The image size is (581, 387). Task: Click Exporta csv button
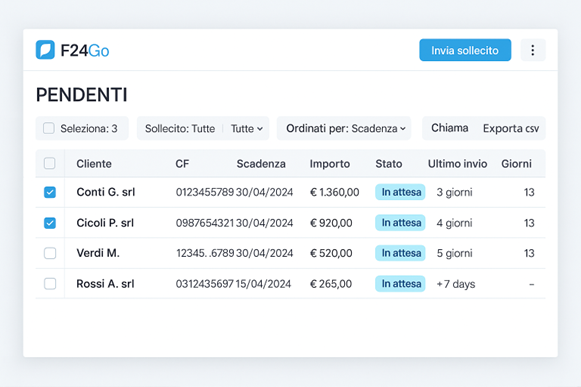pos(511,128)
